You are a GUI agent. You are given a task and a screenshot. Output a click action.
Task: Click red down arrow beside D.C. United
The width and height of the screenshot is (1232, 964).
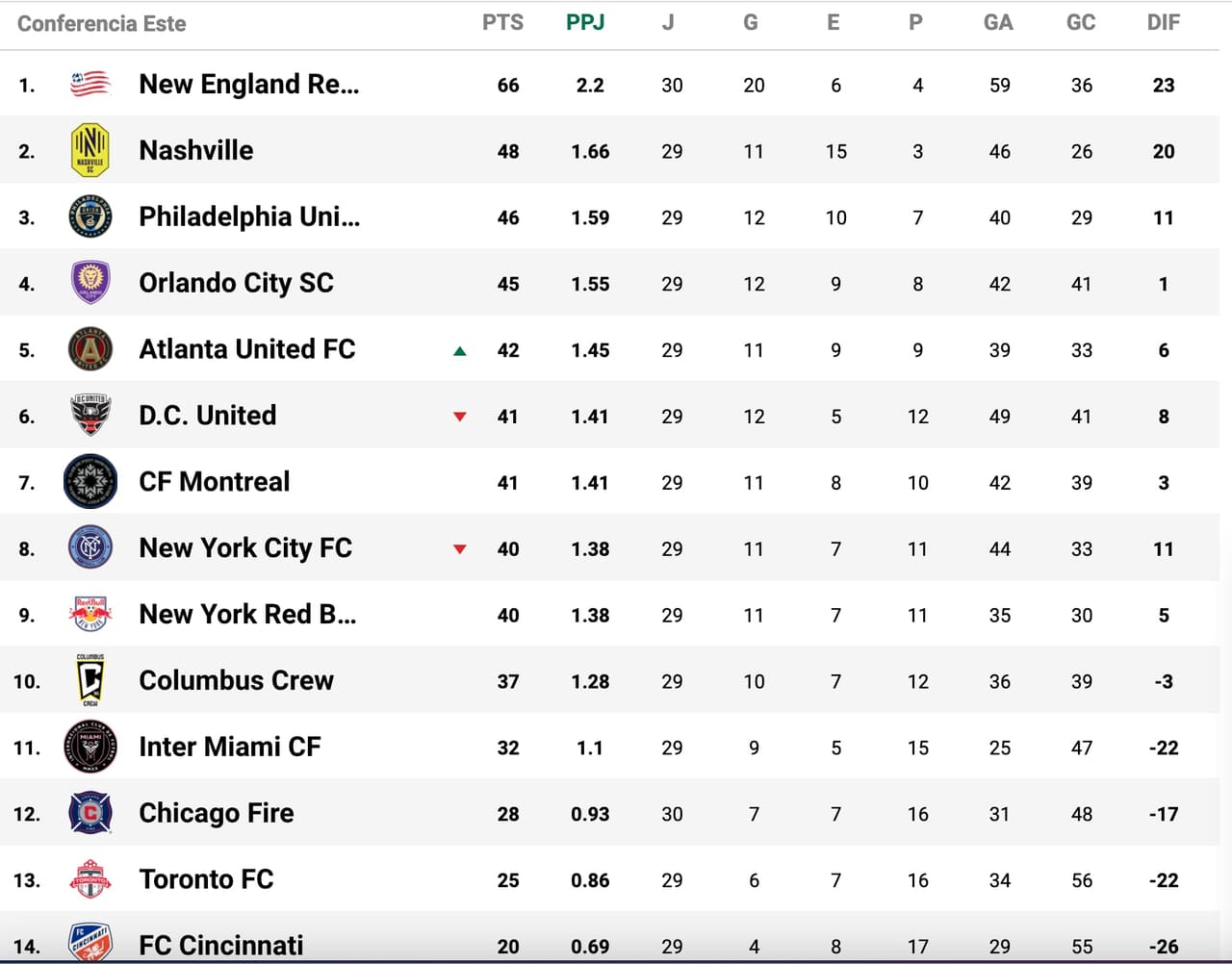460,417
